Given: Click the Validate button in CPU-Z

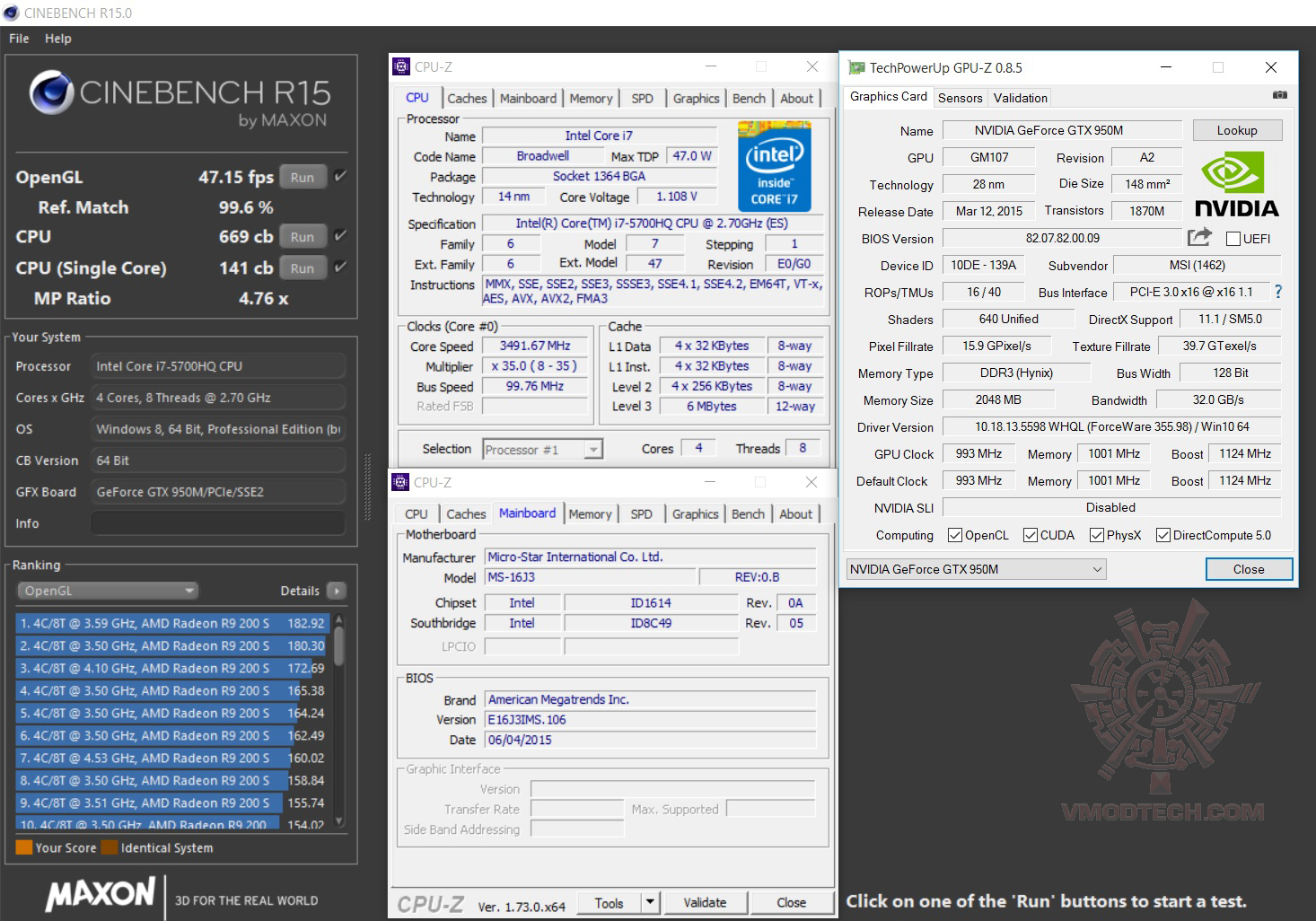Looking at the screenshot, I should tap(705, 902).
